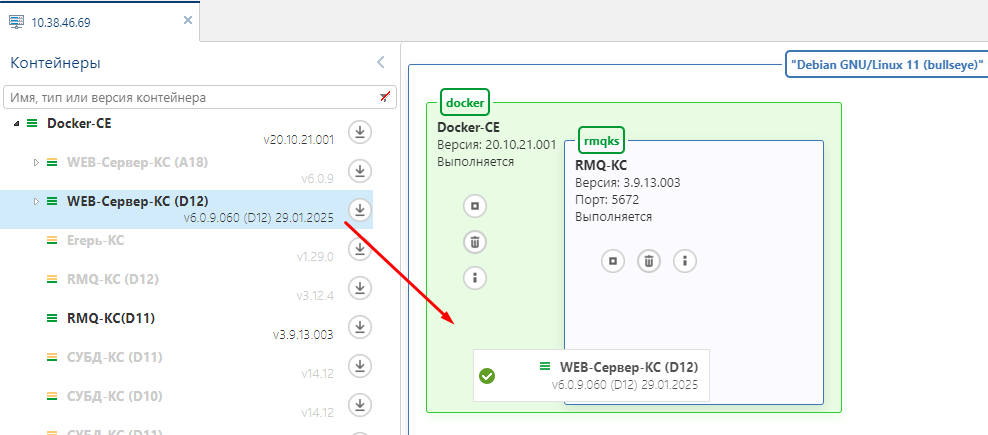
Task: Click lines icon beside WEB-Сервер-КС (A18)
Action: (52, 162)
